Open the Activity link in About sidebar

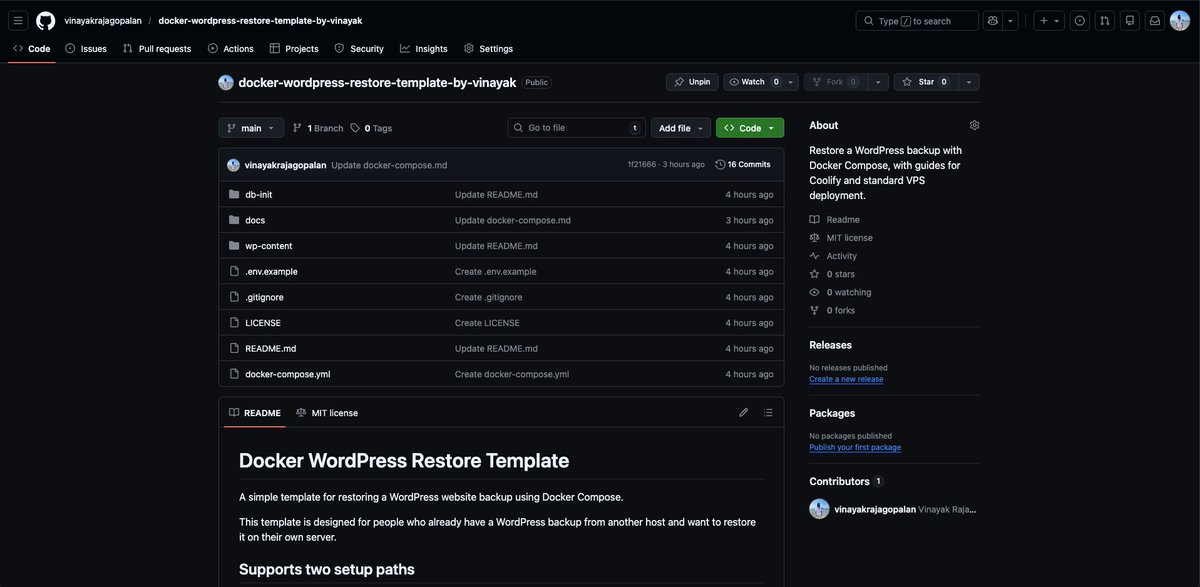833,256
